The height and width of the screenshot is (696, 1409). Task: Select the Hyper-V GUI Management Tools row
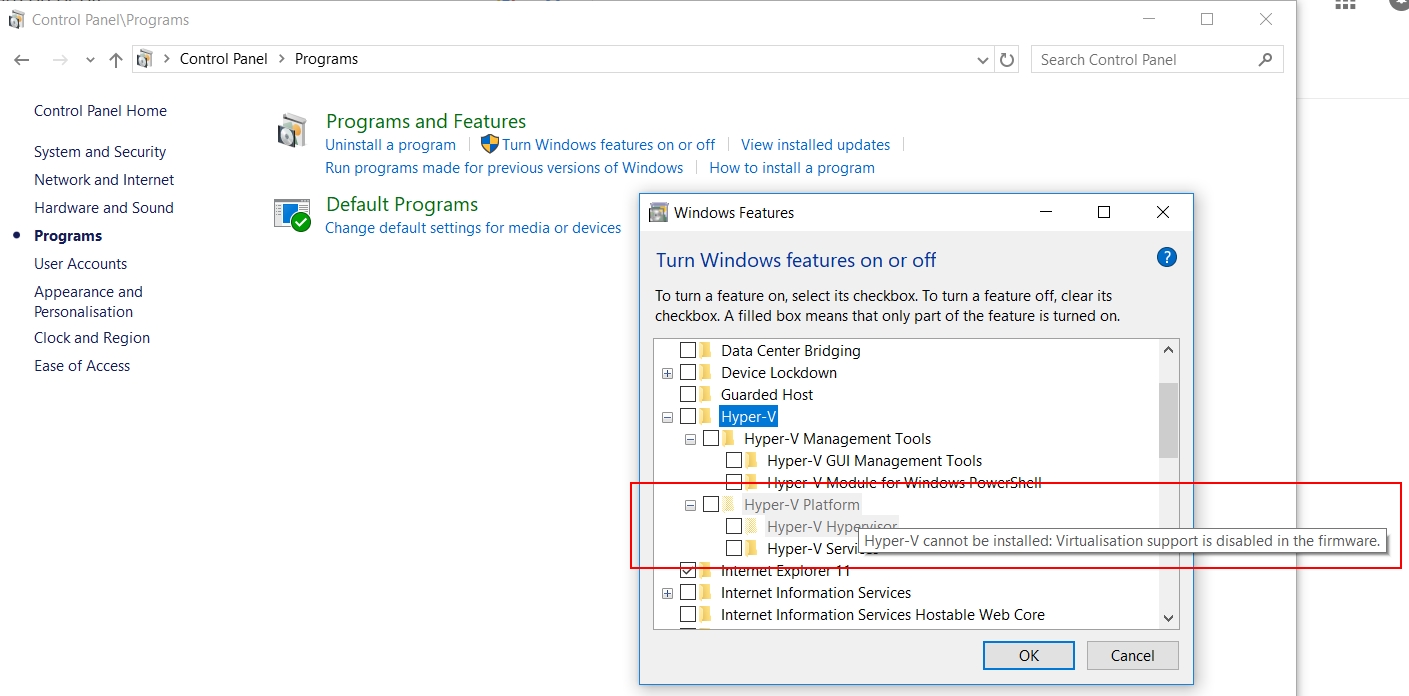(875, 460)
